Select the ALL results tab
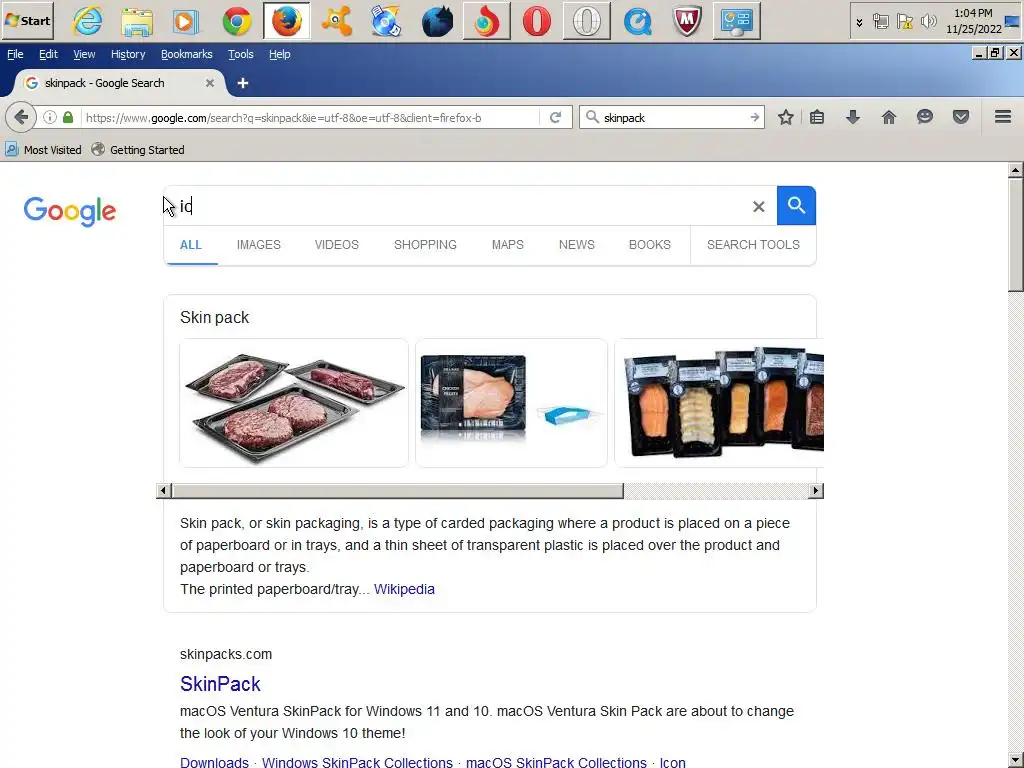 coord(191,245)
